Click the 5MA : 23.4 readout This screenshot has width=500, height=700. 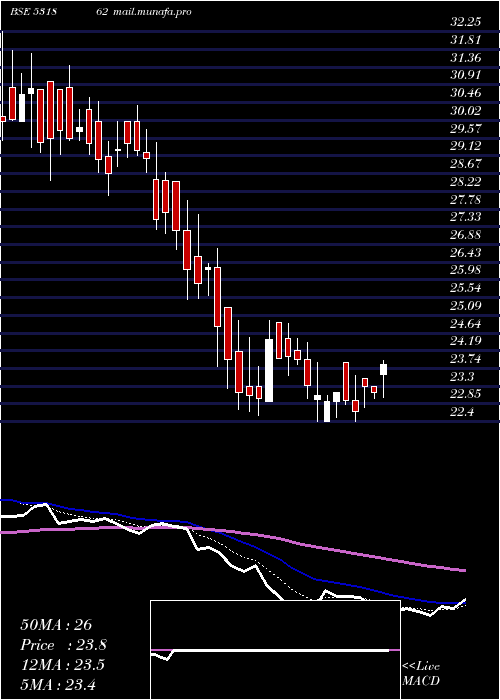coord(58,684)
